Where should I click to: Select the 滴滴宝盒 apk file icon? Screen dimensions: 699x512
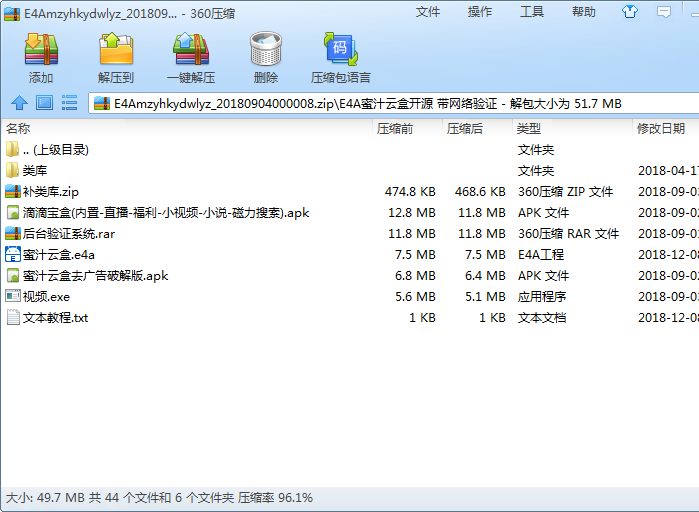13,213
